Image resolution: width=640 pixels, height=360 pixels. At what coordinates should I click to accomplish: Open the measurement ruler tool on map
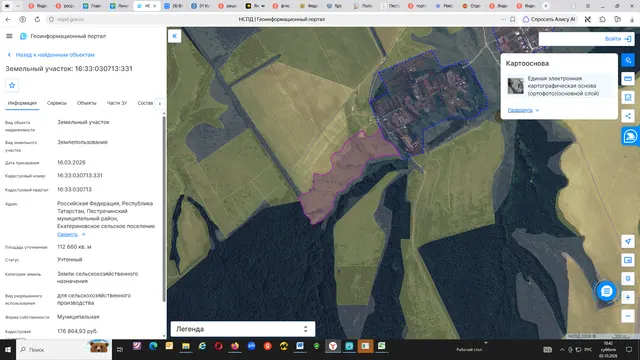tap(628, 79)
